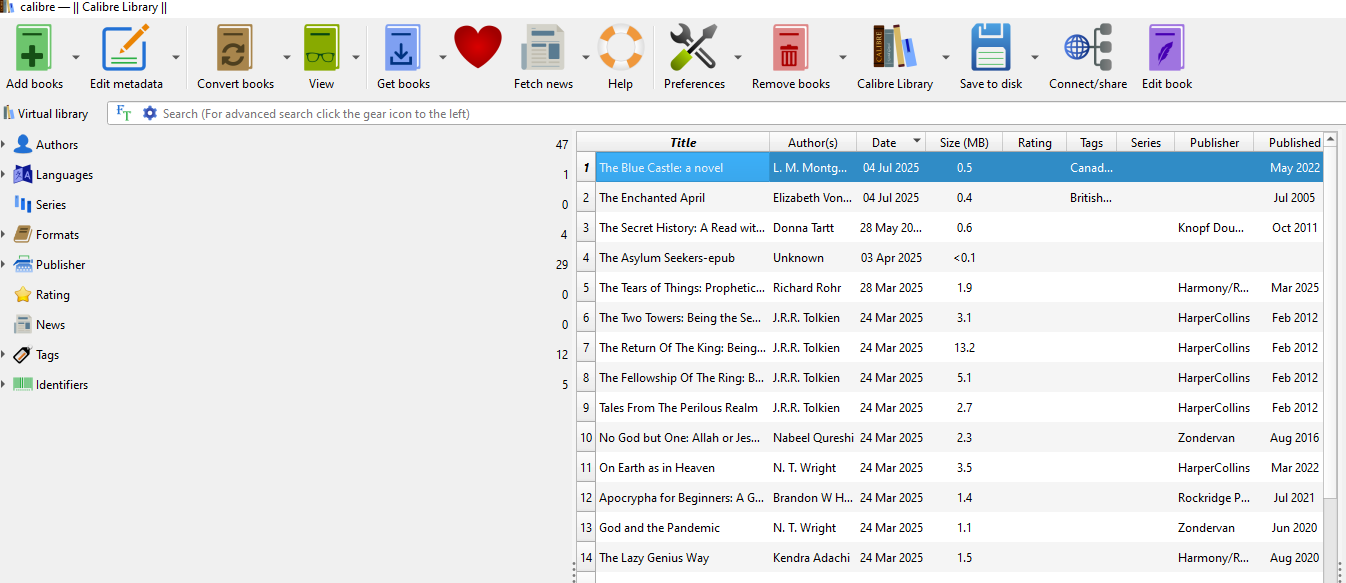Sort by the Rating column header
The height and width of the screenshot is (583, 1346).
(x=1034, y=142)
